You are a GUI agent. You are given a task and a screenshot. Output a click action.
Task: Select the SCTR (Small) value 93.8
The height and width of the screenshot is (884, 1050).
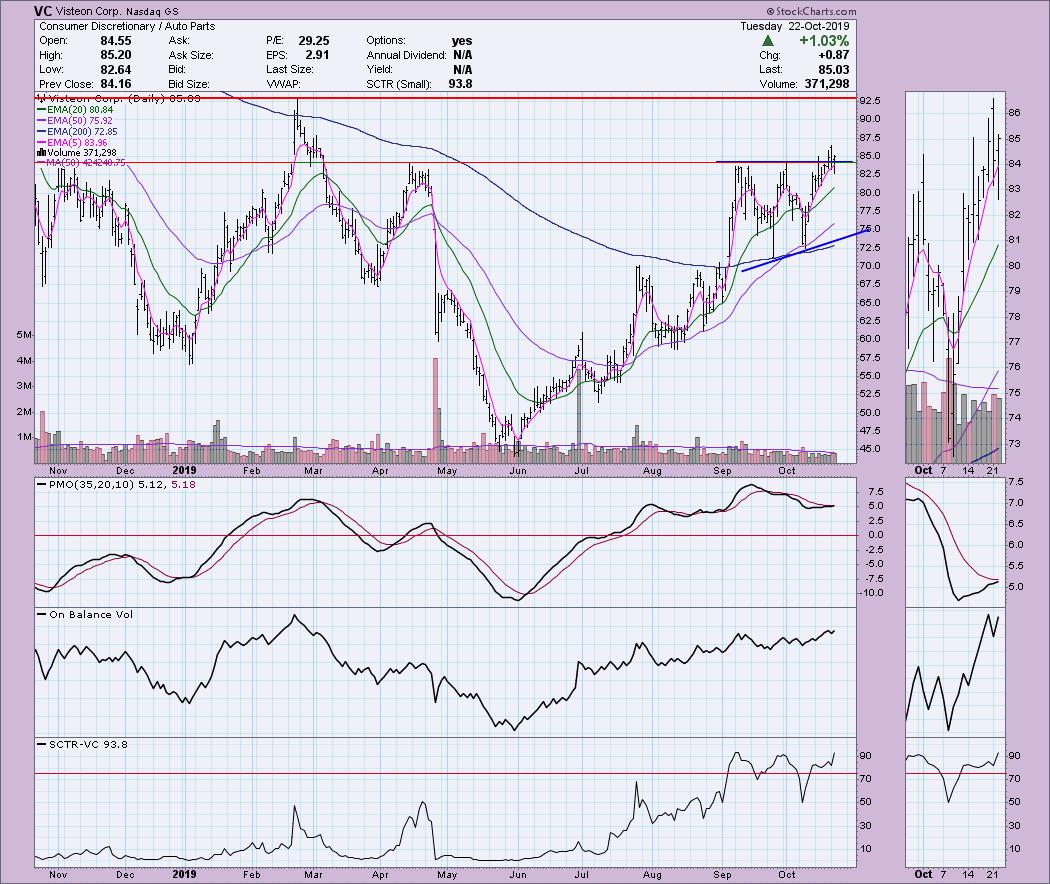click(x=460, y=84)
